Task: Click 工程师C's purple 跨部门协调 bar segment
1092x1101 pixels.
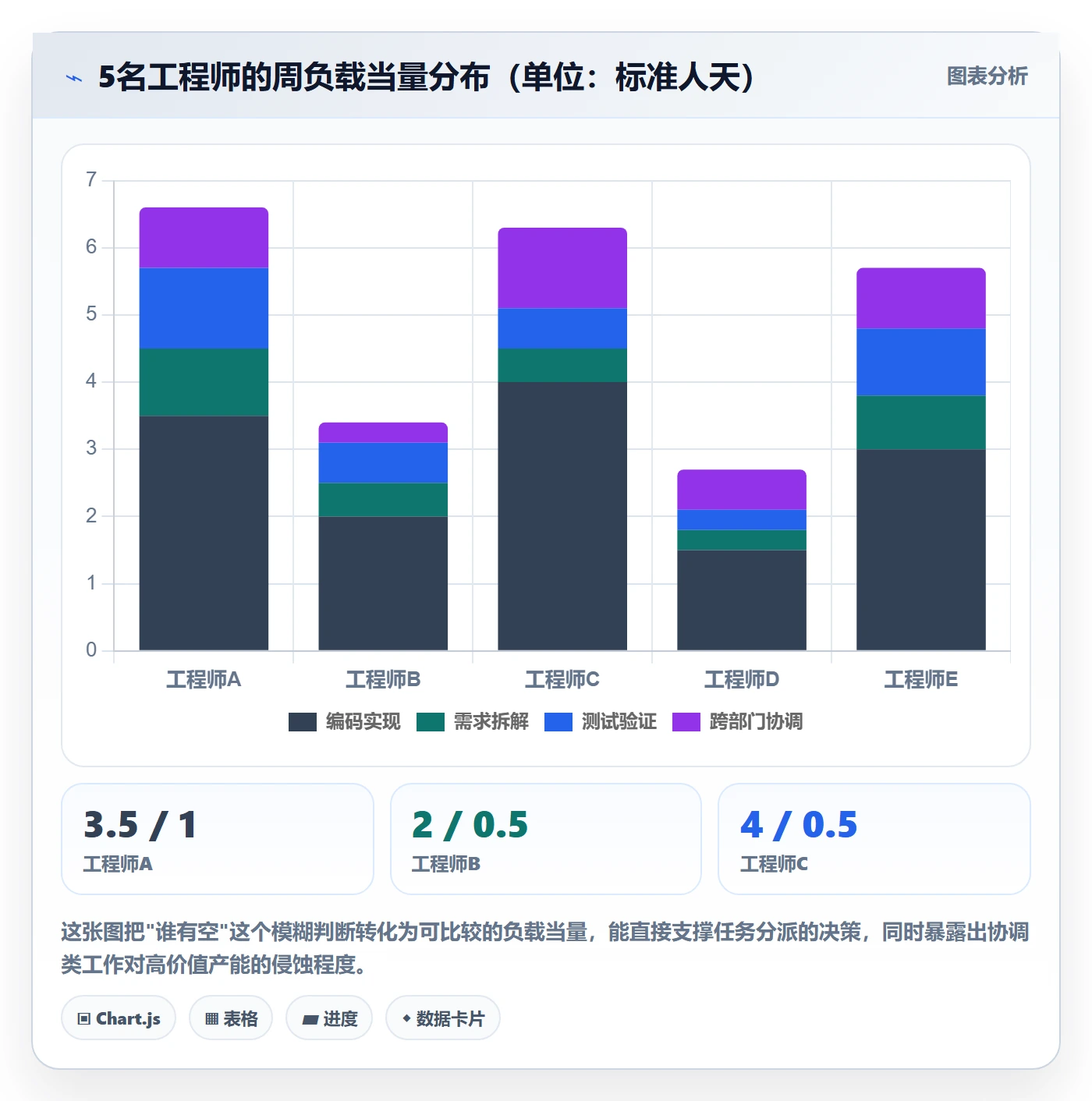Action: pyautogui.click(x=562, y=268)
